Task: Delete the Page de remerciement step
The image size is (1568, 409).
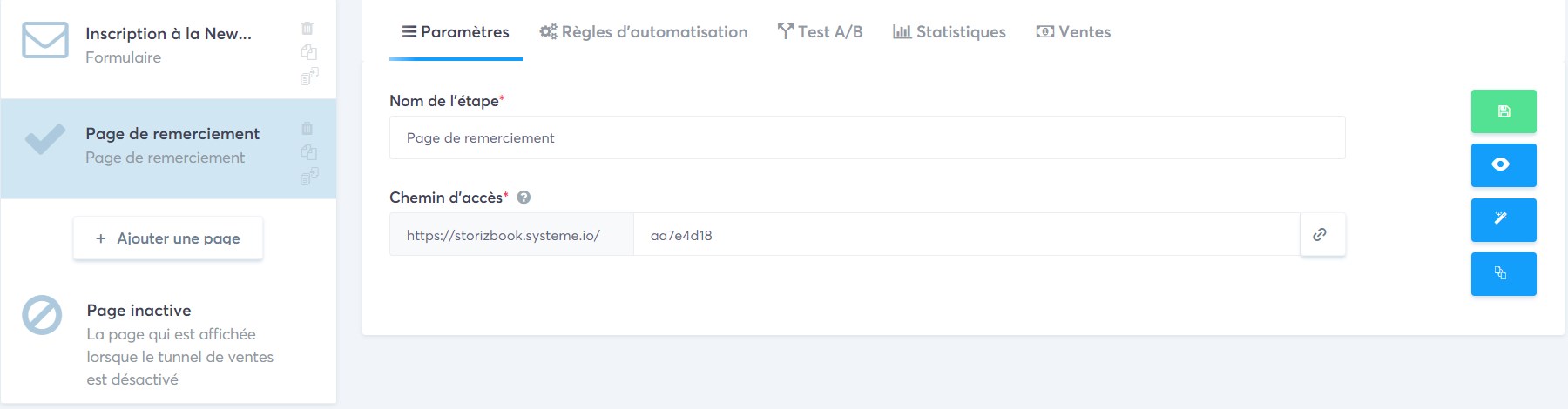Action: pos(308,129)
